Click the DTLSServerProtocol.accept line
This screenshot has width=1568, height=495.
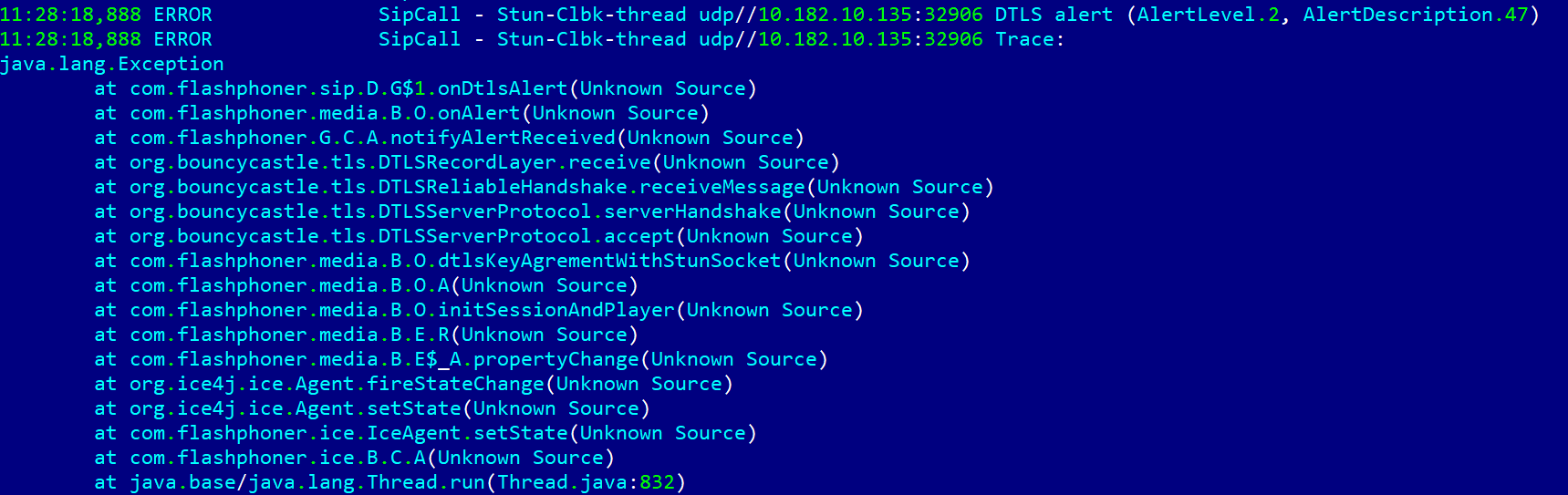pos(526,236)
